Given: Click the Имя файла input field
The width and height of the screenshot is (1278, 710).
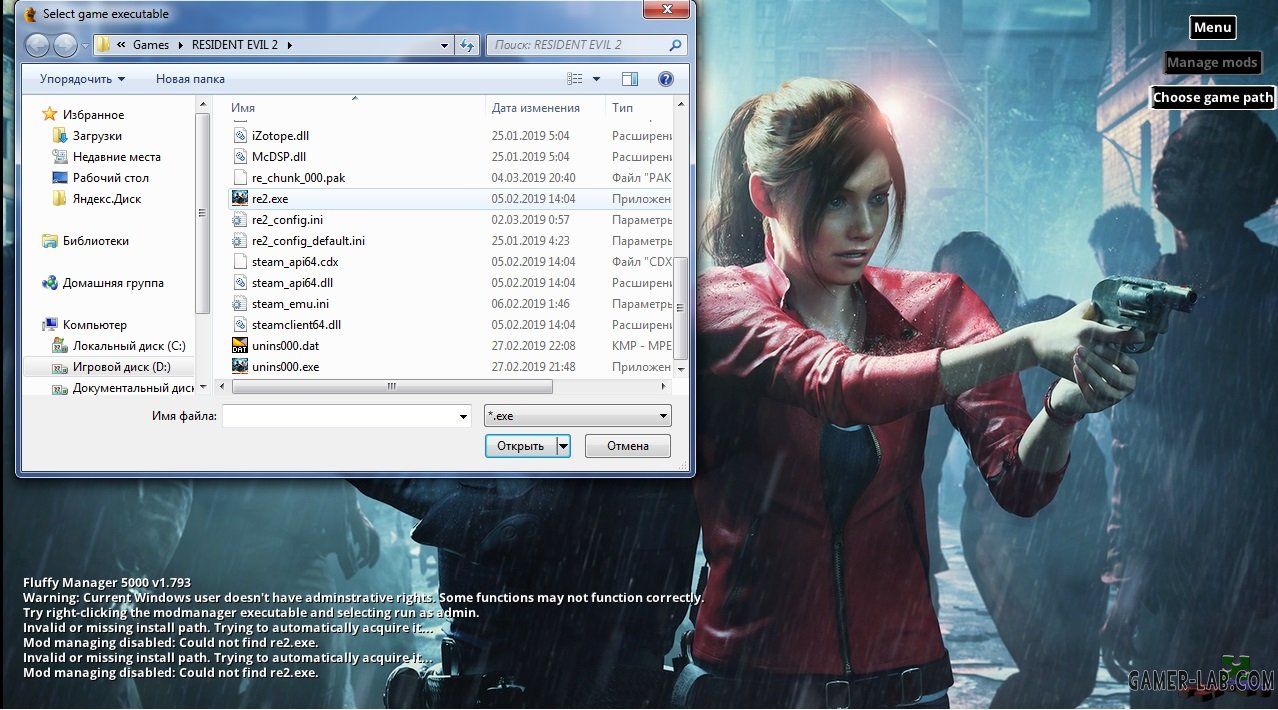Looking at the screenshot, I should [x=346, y=416].
